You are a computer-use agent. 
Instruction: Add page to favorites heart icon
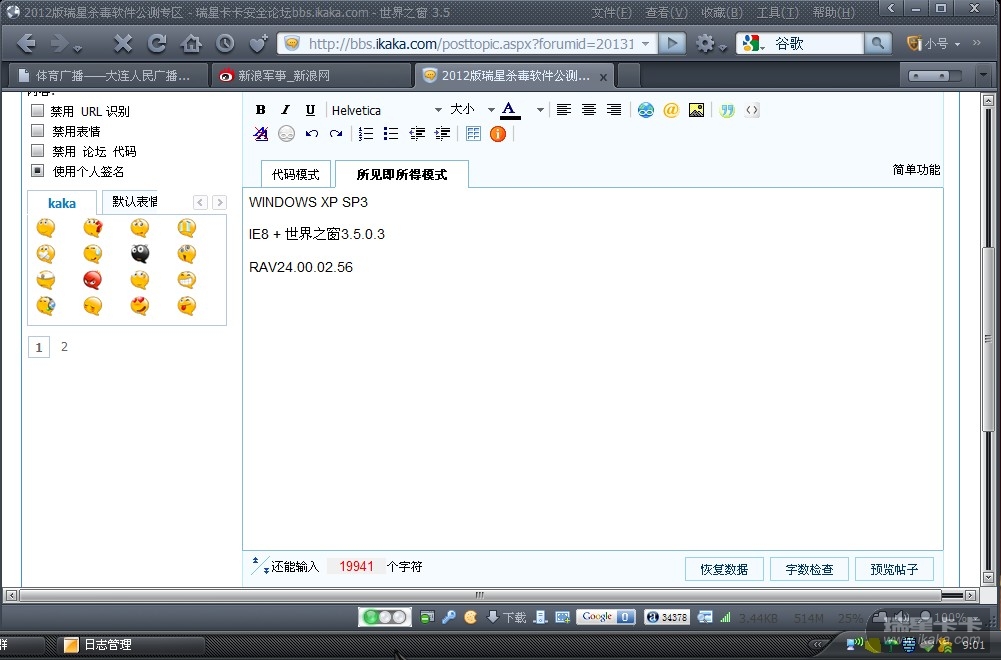click(259, 43)
